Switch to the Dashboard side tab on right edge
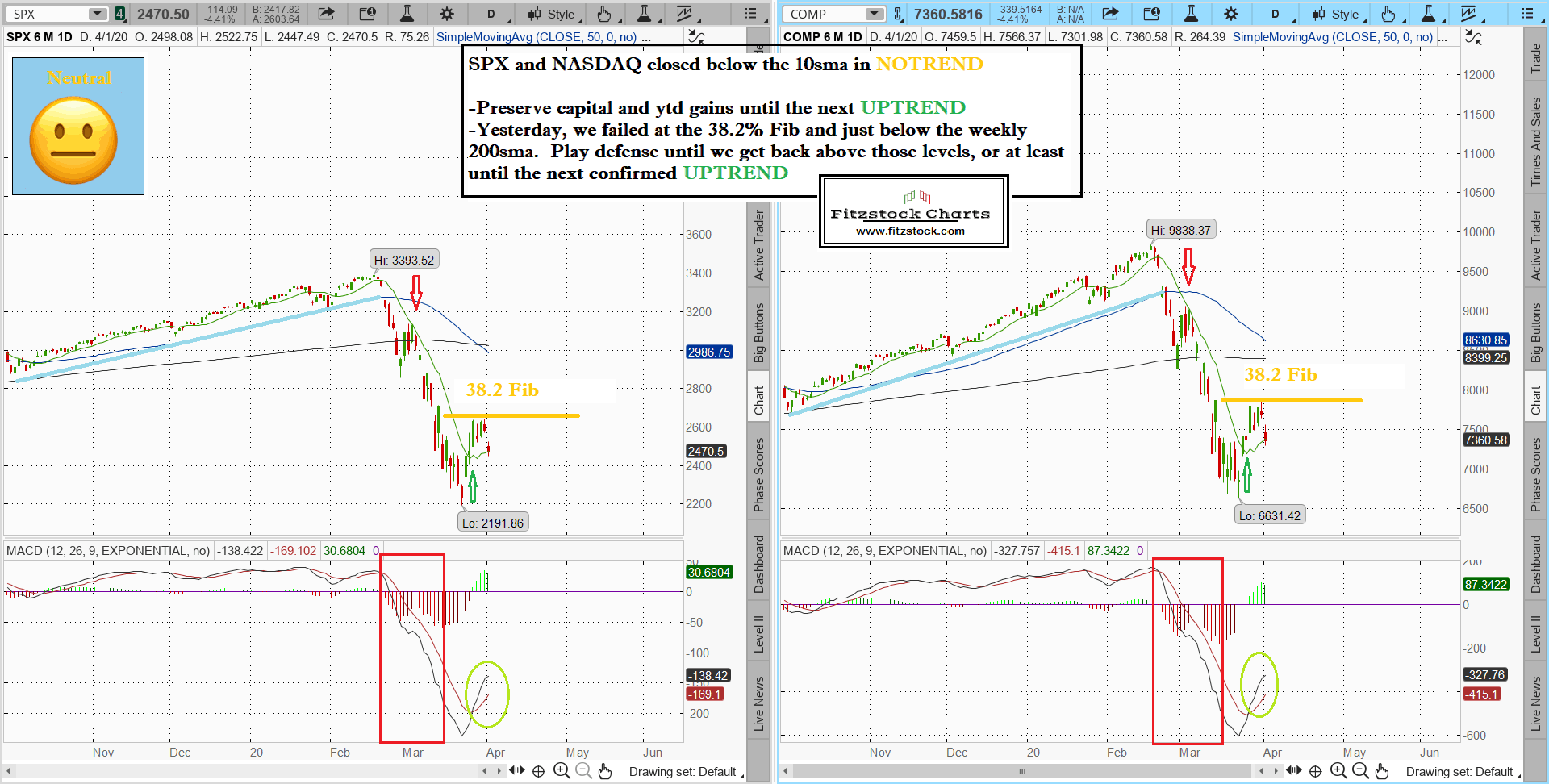This screenshot has width=1549, height=784. pos(1535,565)
